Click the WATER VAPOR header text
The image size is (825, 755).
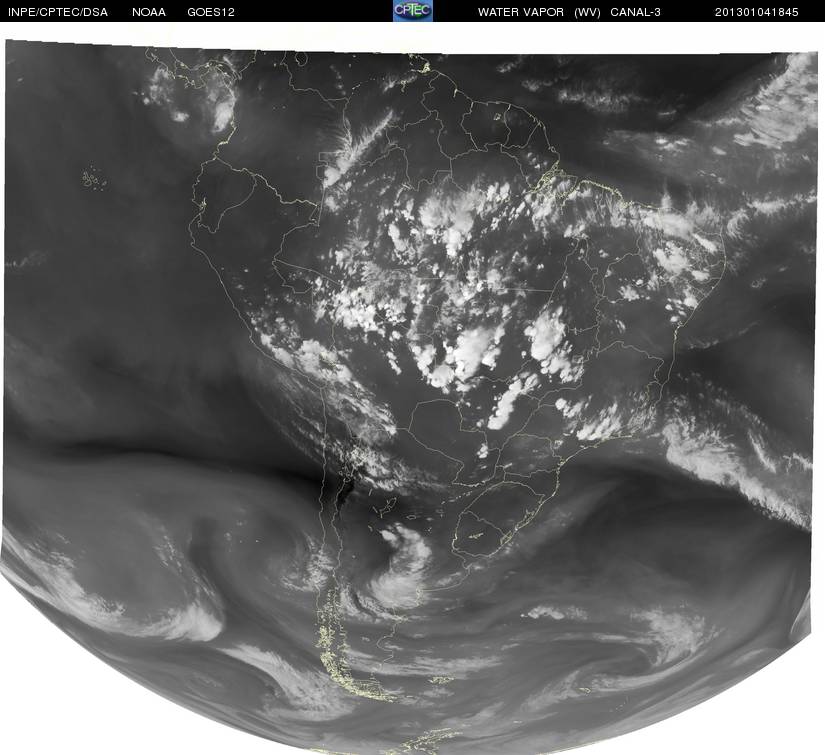click(x=521, y=12)
